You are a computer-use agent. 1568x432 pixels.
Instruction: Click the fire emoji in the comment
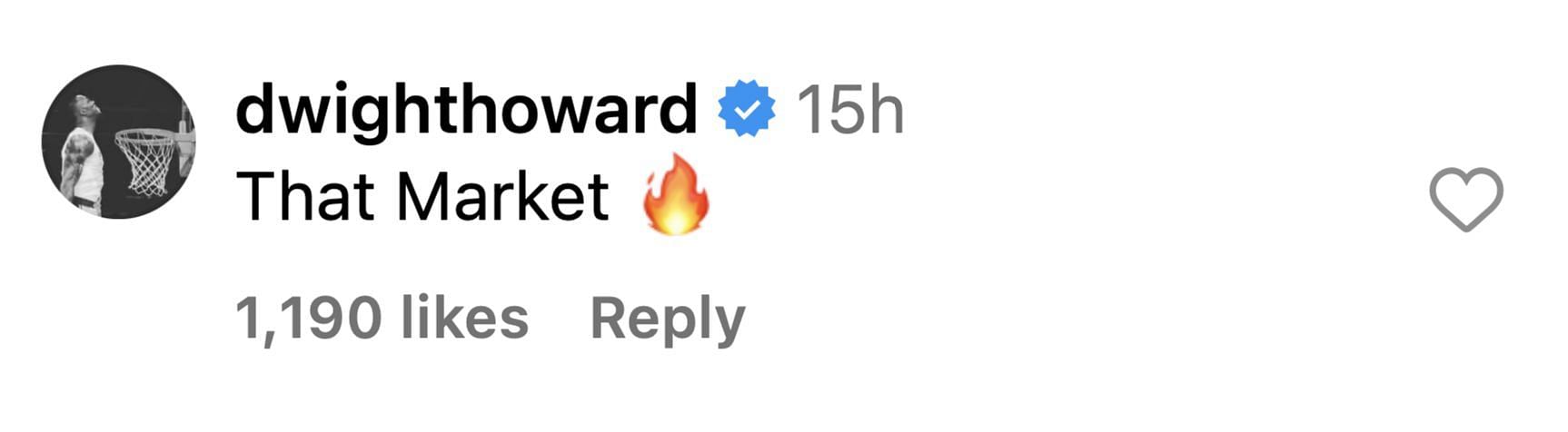[675, 194]
